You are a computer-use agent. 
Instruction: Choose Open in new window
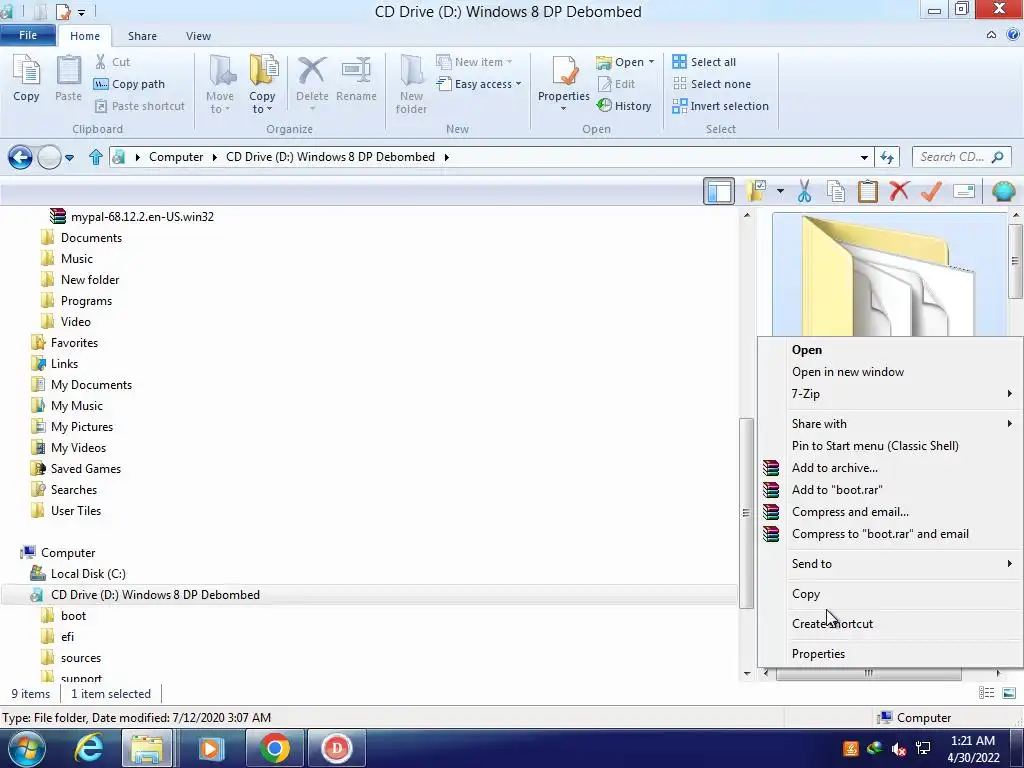tap(890, 372)
